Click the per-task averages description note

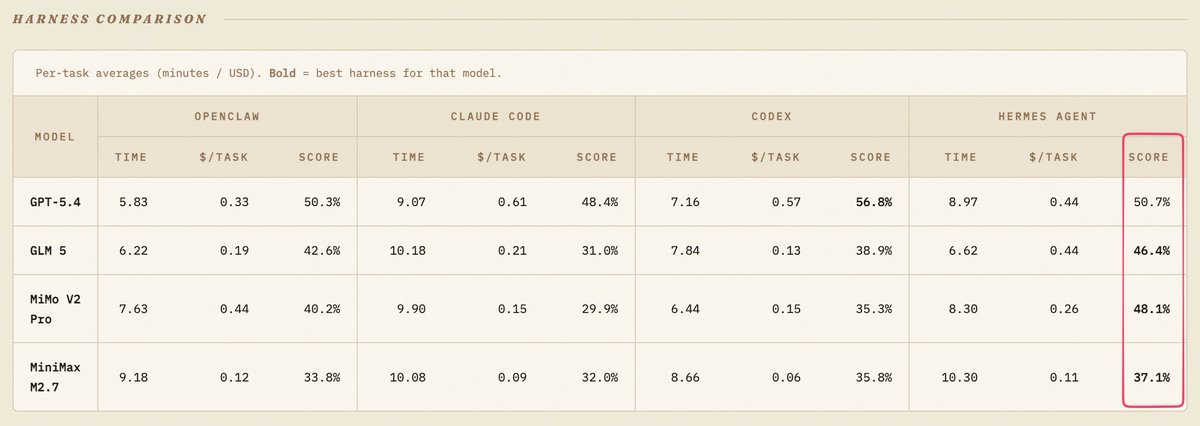[268, 74]
